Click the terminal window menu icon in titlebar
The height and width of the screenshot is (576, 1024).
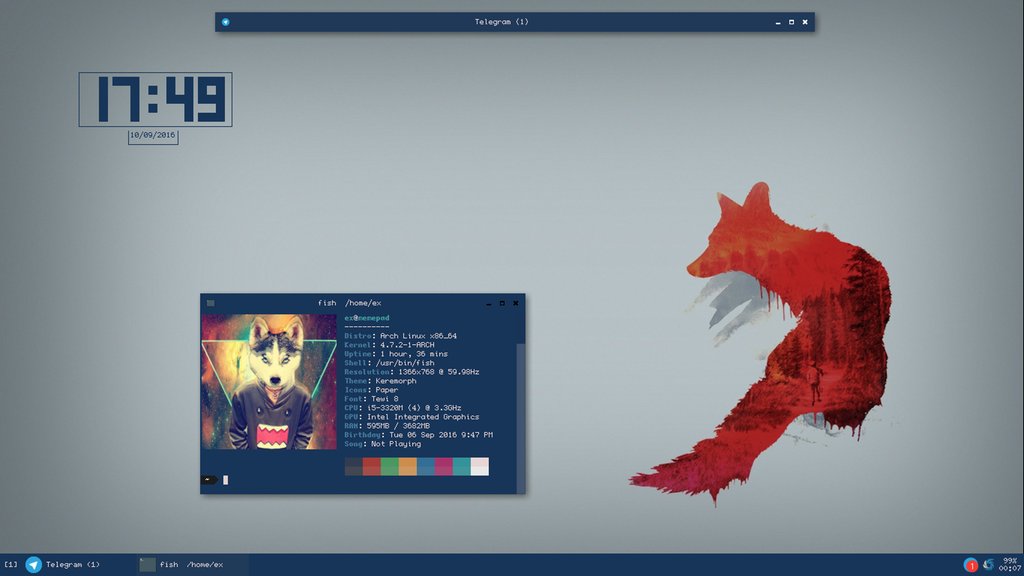point(210,303)
